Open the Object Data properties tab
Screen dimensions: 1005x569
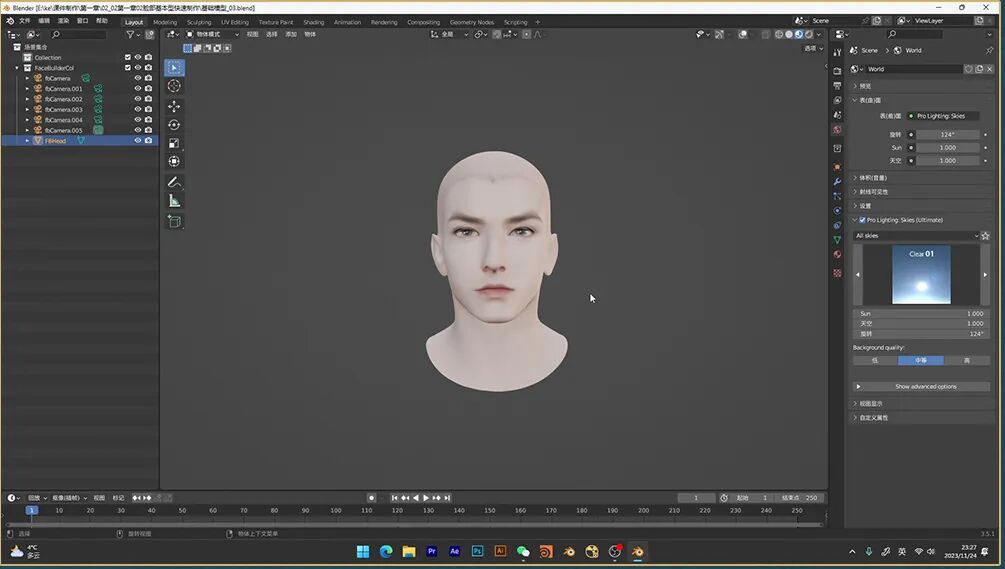(837, 240)
